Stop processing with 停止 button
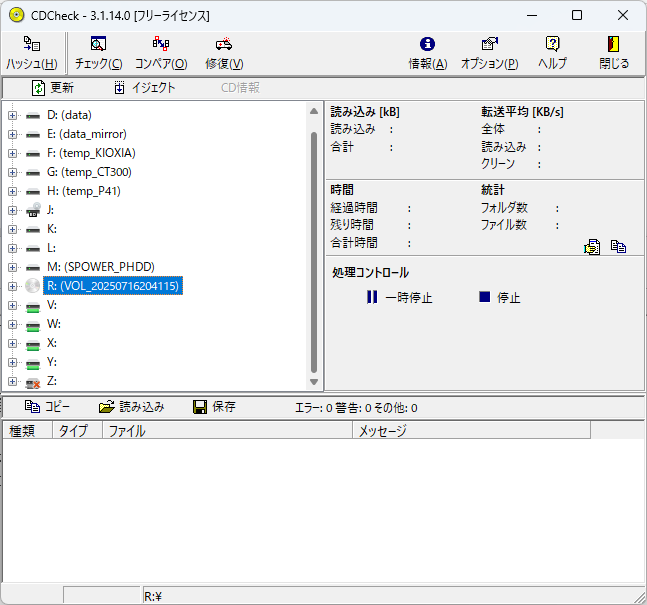The height and width of the screenshot is (605, 647). [x=499, y=297]
